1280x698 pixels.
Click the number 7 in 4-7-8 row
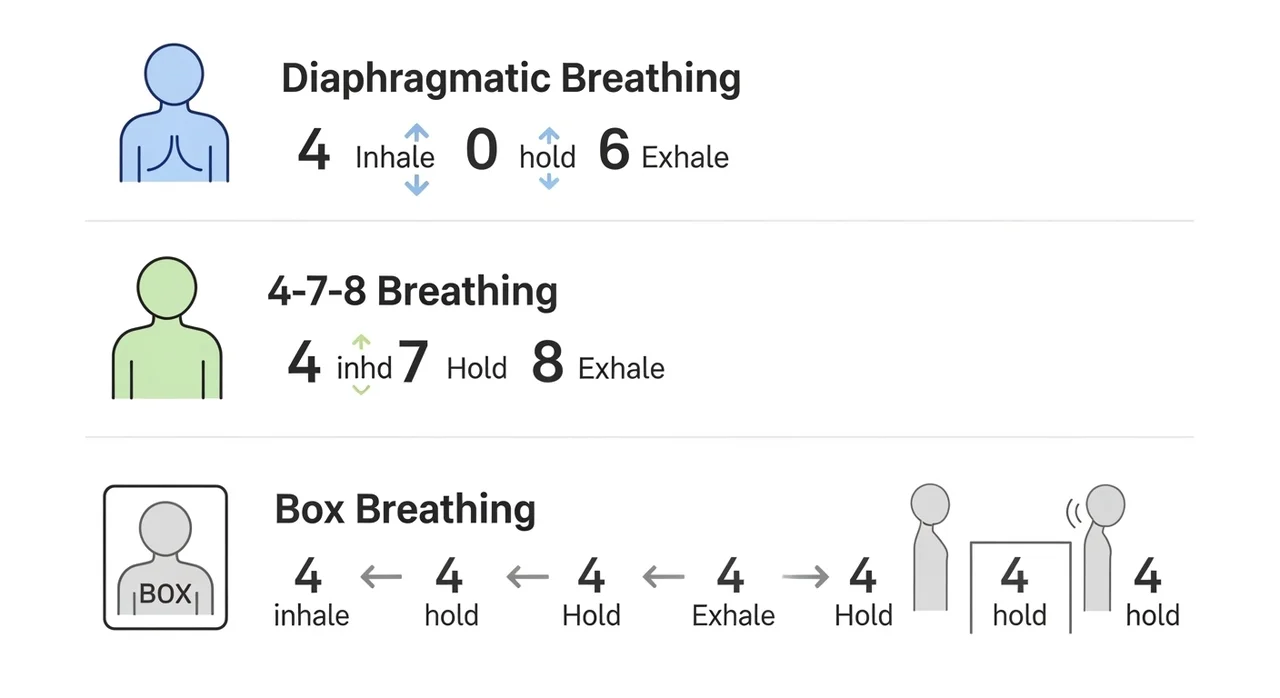[x=413, y=364]
